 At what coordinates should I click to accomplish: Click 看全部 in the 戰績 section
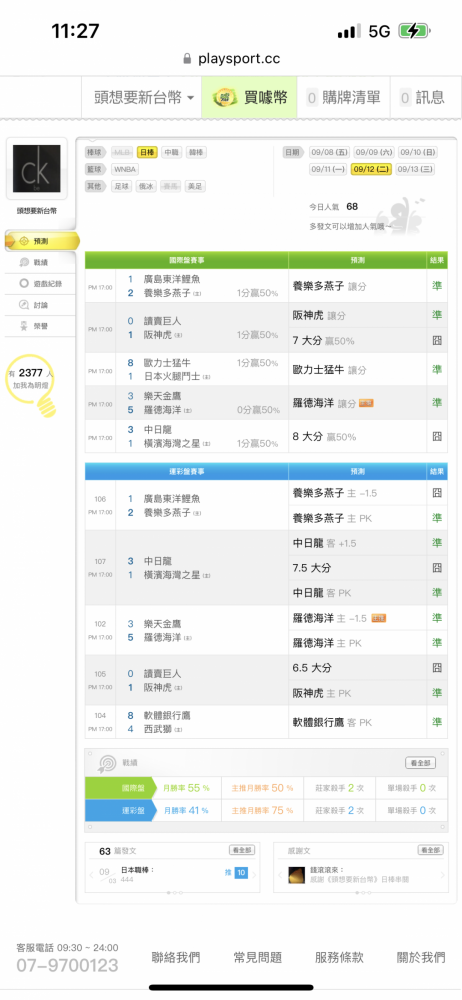pyautogui.click(x=421, y=763)
